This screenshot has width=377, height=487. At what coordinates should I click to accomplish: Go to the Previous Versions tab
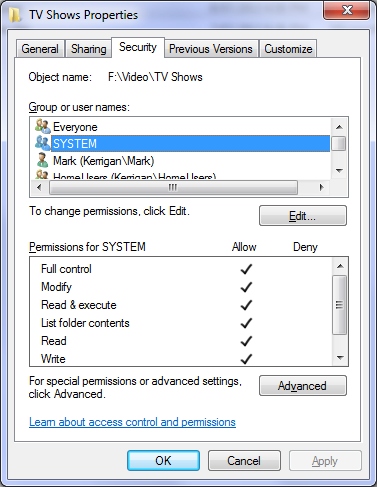pyautogui.click(x=211, y=49)
